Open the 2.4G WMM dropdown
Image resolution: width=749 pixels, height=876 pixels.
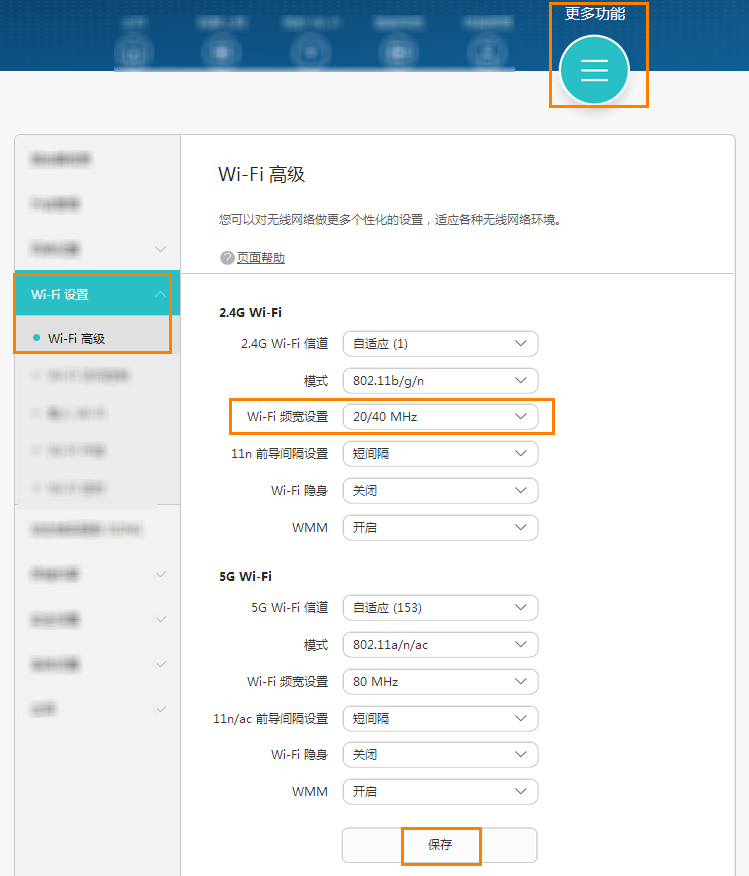click(x=440, y=527)
